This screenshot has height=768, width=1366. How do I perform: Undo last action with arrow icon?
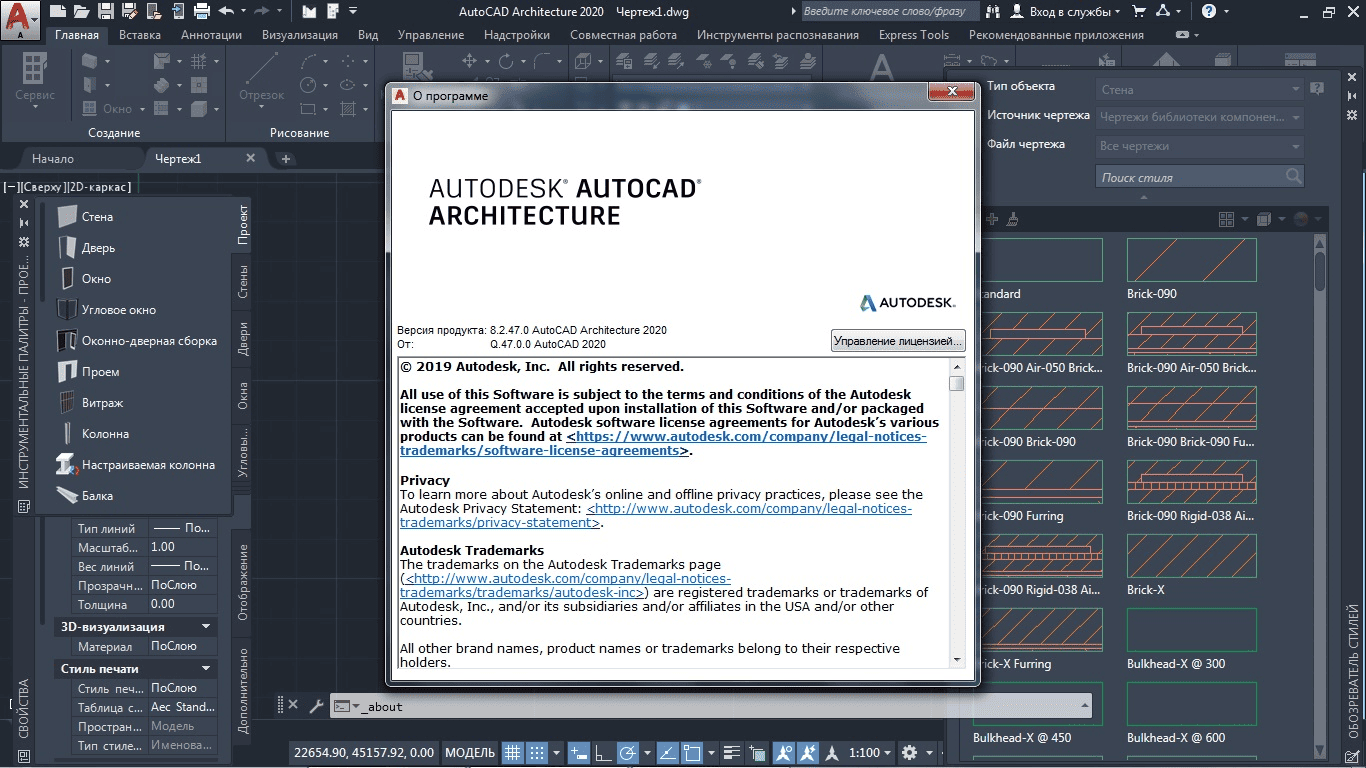(x=226, y=12)
